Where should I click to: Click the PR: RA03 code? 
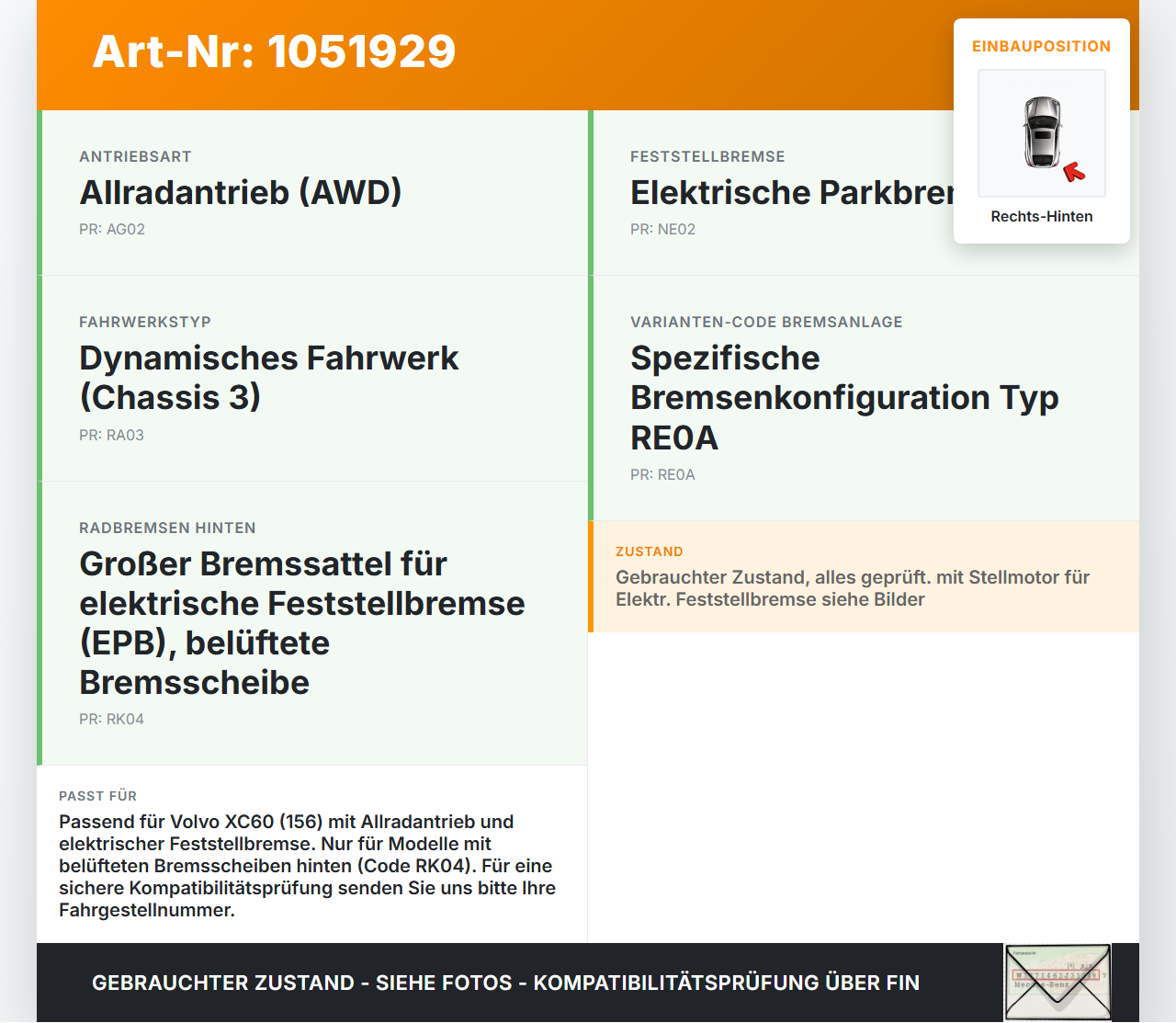[x=111, y=435]
